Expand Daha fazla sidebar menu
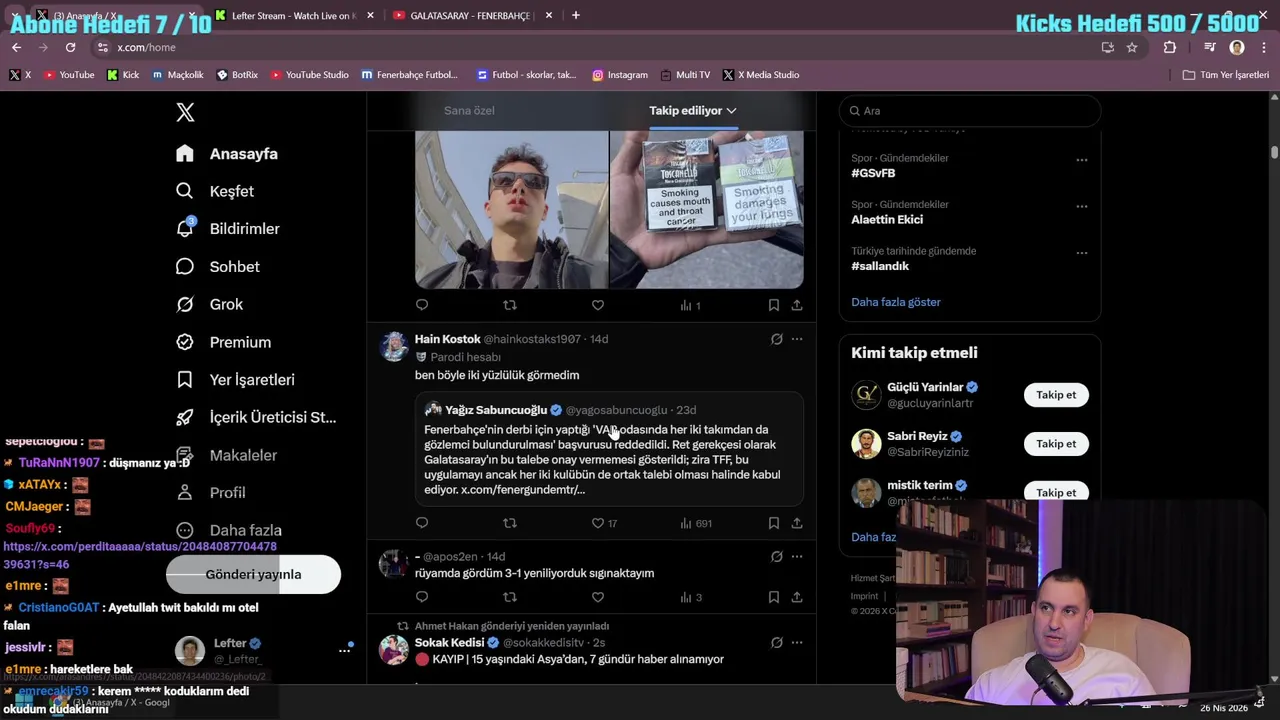 pos(229,530)
